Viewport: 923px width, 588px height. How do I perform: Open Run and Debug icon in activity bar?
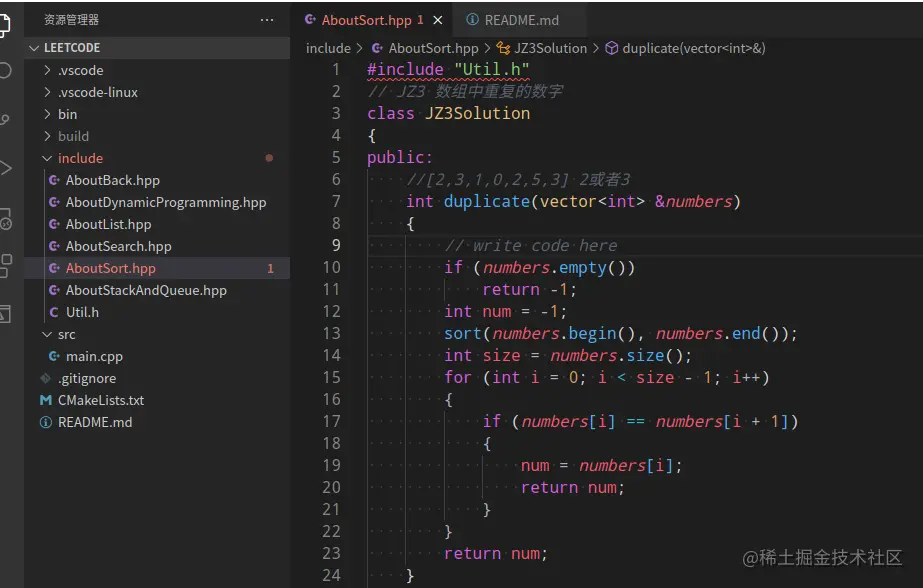click(x=5, y=168)
